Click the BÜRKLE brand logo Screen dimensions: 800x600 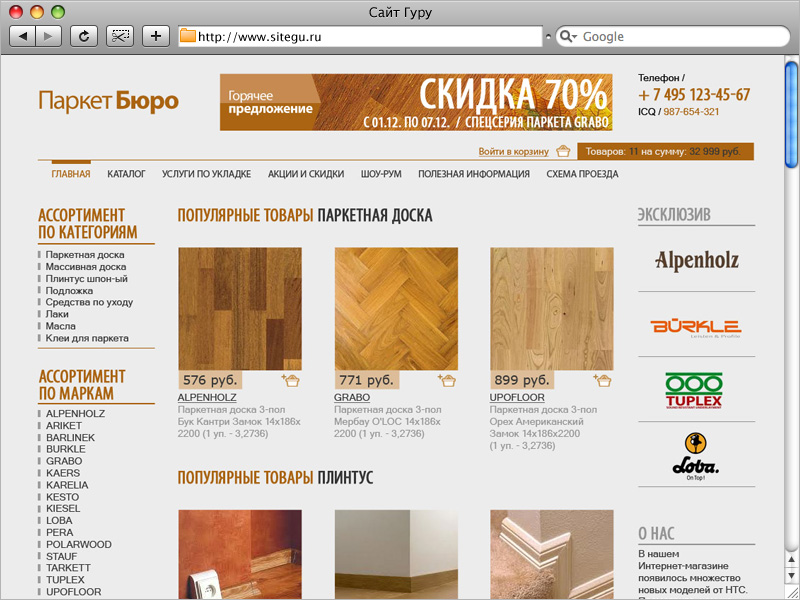pyautogui.click(x=696, y=328)
